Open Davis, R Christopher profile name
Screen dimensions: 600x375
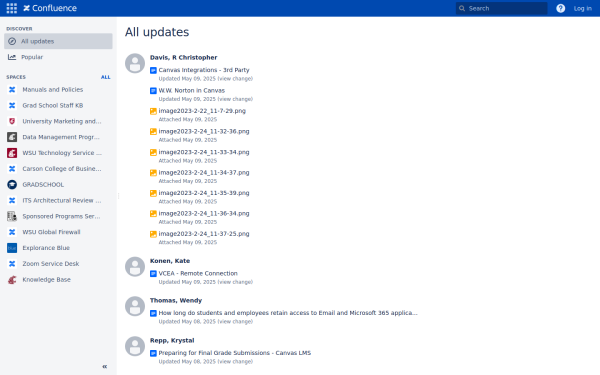click(x=183, y=57)
